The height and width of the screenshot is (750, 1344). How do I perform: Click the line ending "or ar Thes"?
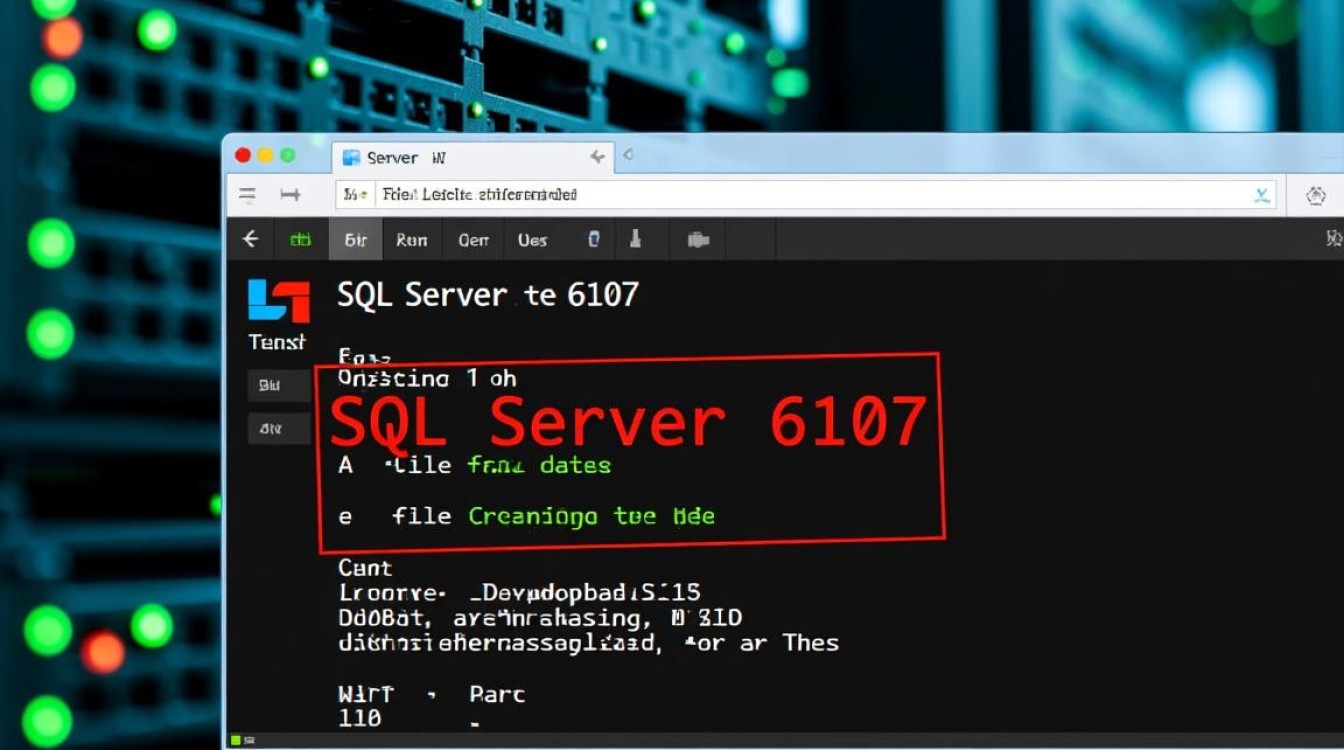(588, 643)
